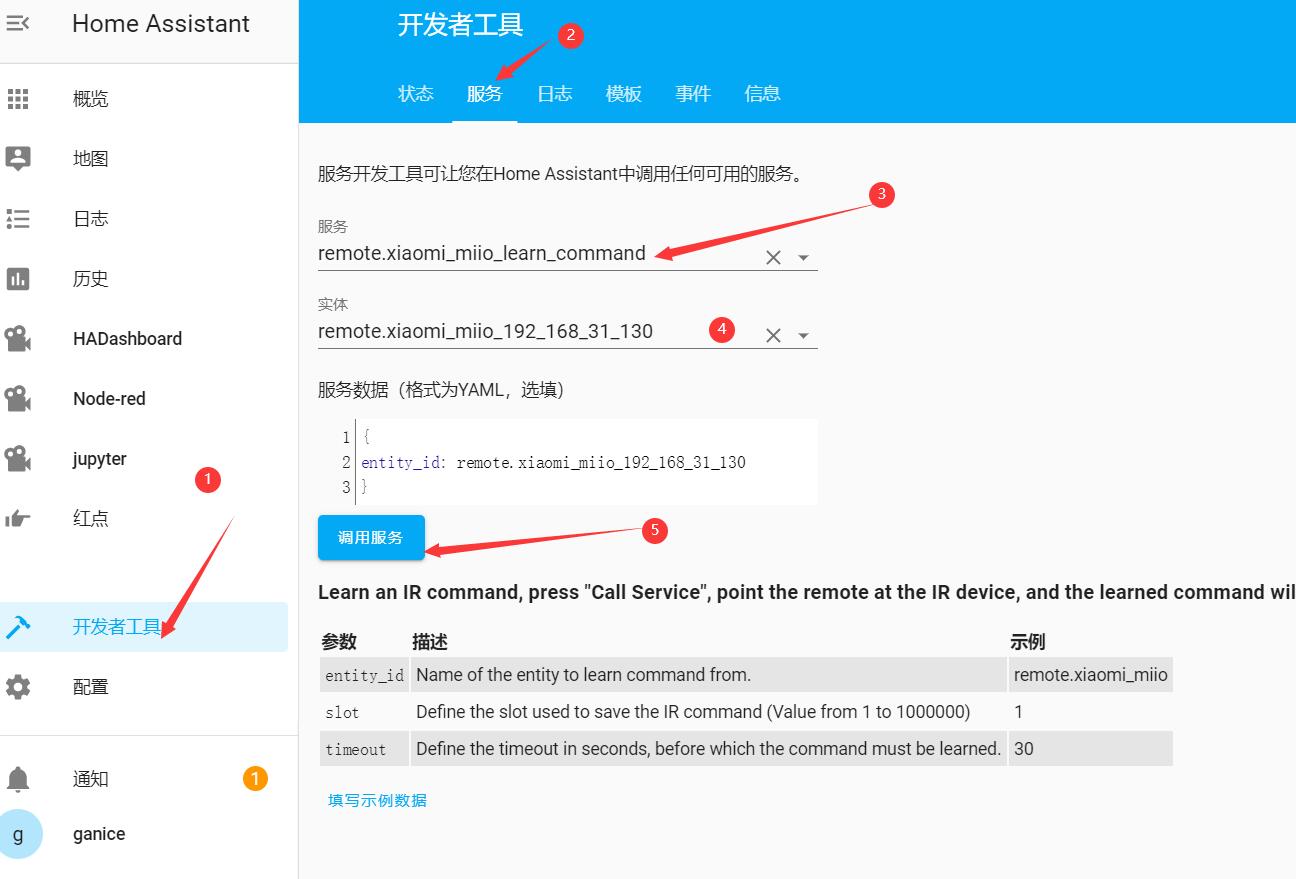Screen dimensions: 1296x879
Task: Open 配置 configuration settings
Action: pos(90,686)
